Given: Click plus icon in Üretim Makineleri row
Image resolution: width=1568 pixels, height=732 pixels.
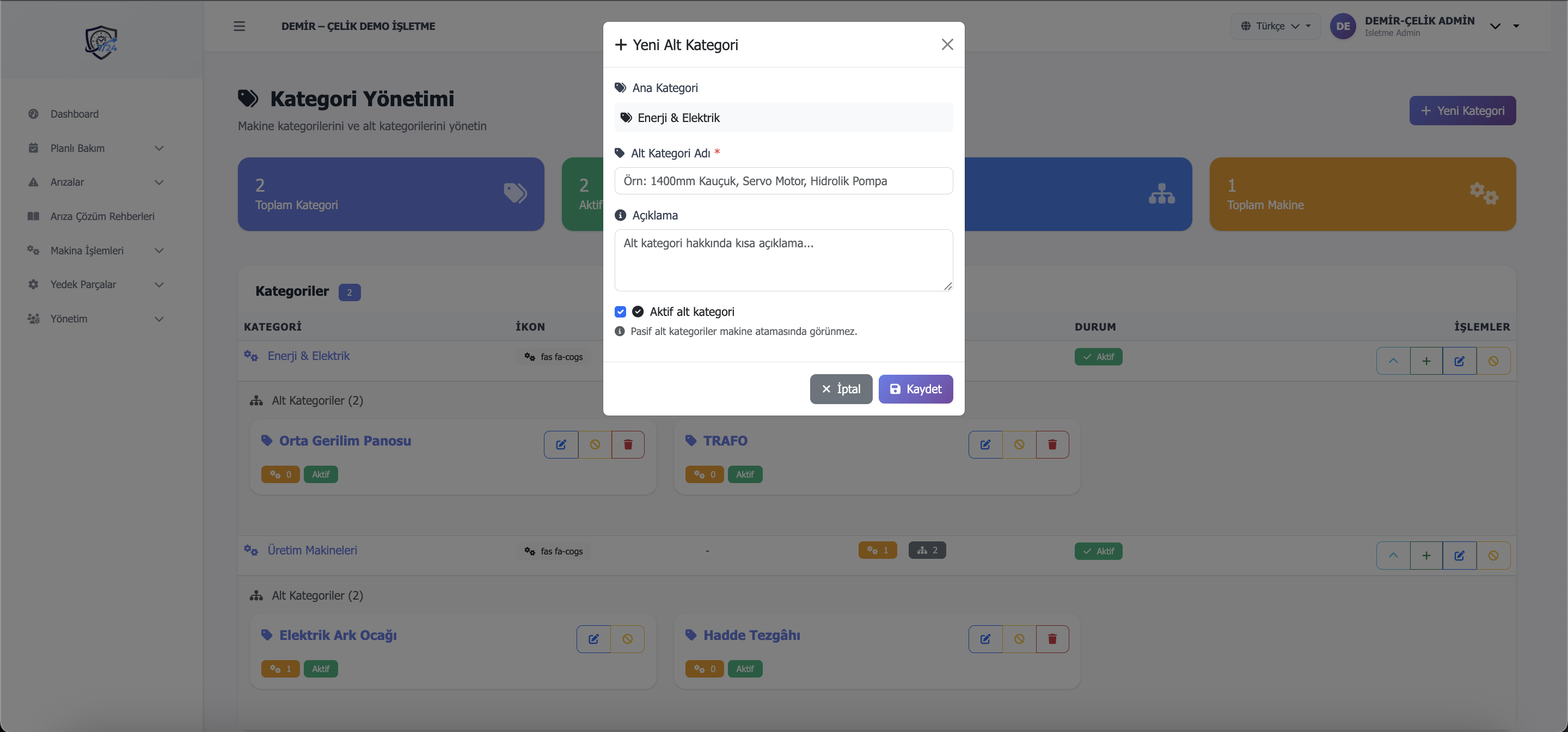Looking at the screenshot, I should (1426, 556).
